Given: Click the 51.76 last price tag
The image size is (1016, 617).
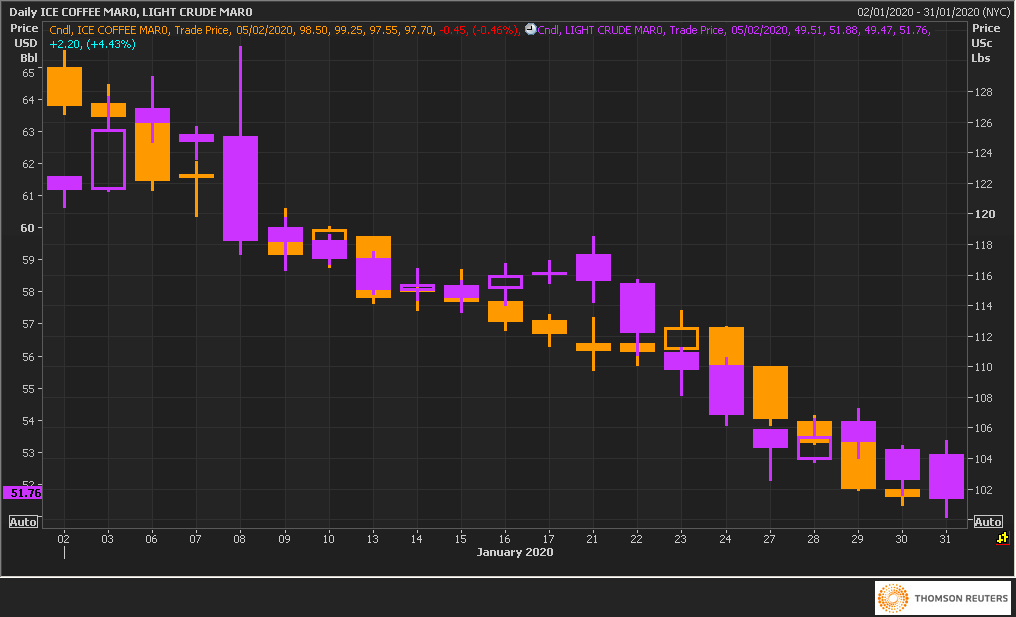Looking at the screenshot, I should (23, 493).
